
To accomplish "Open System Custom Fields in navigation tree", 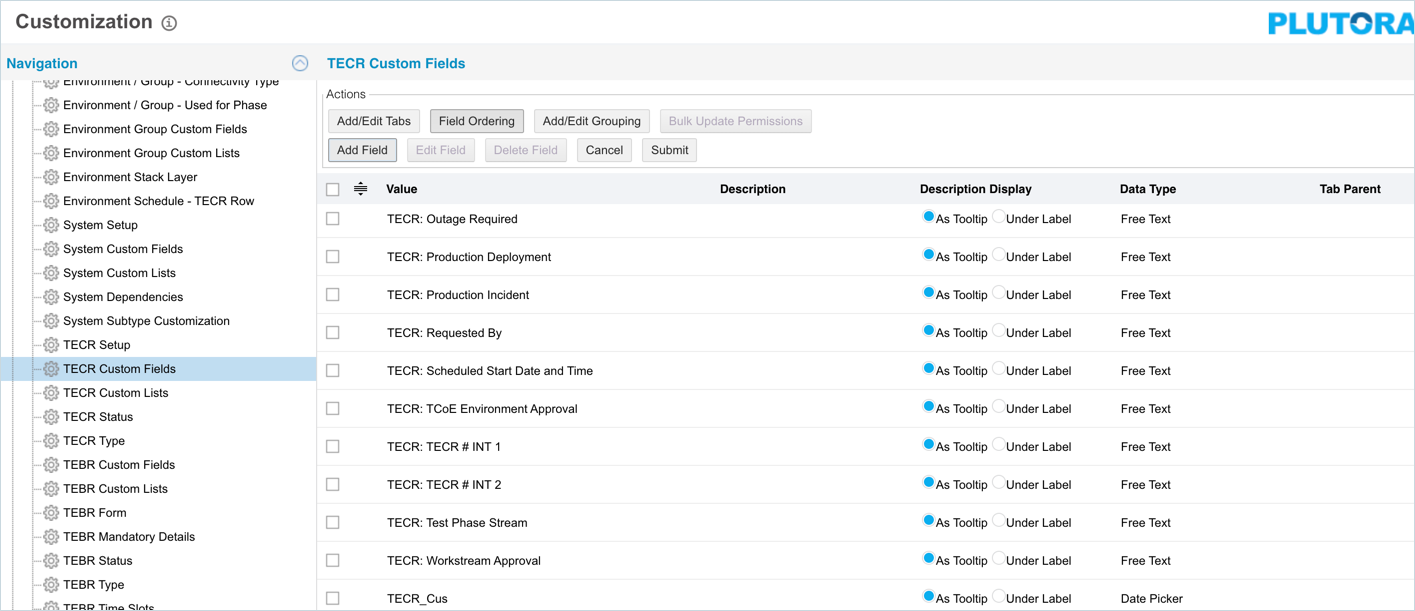I will coord(122,249).
